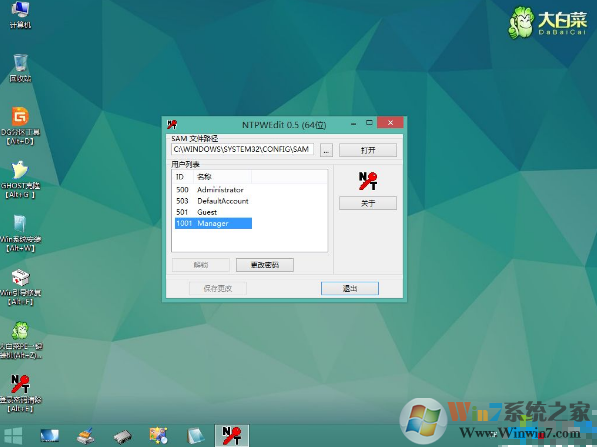Click the paintbrush tool icon in taskbar
Viewport: 597px width, 447px height.
[85, 436]
